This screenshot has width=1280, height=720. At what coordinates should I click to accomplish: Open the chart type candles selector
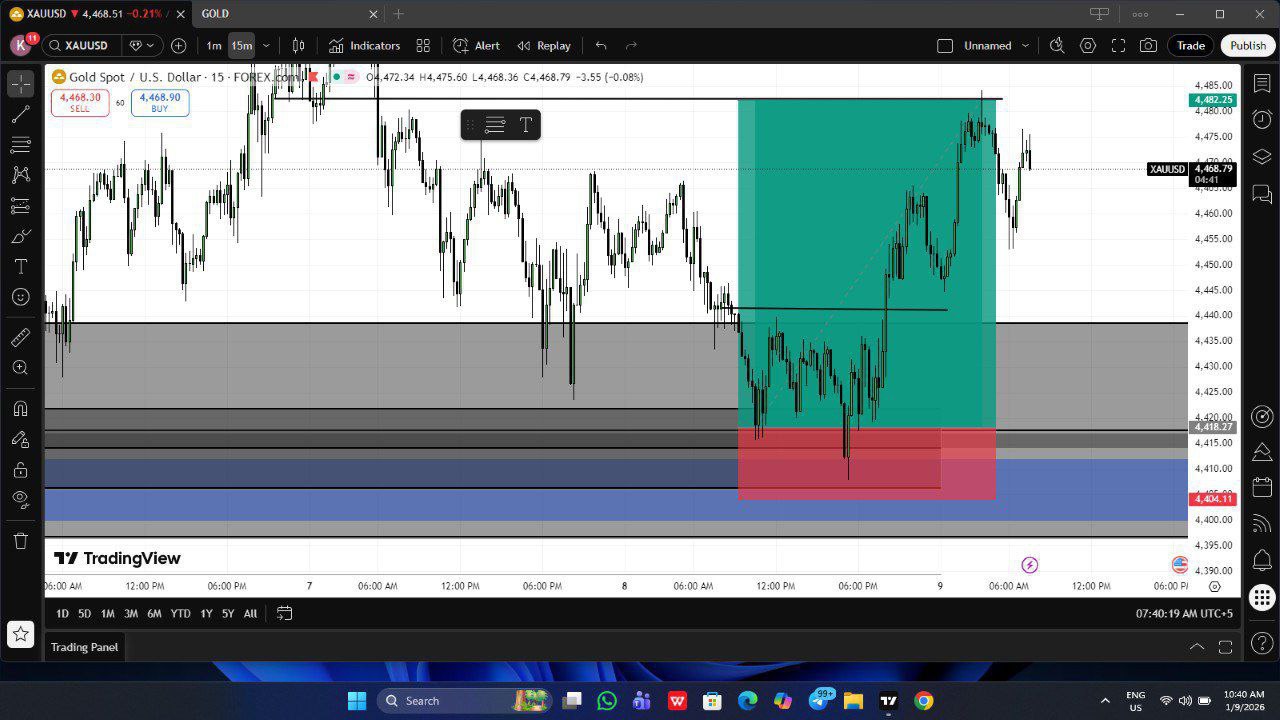pos(298,45)
